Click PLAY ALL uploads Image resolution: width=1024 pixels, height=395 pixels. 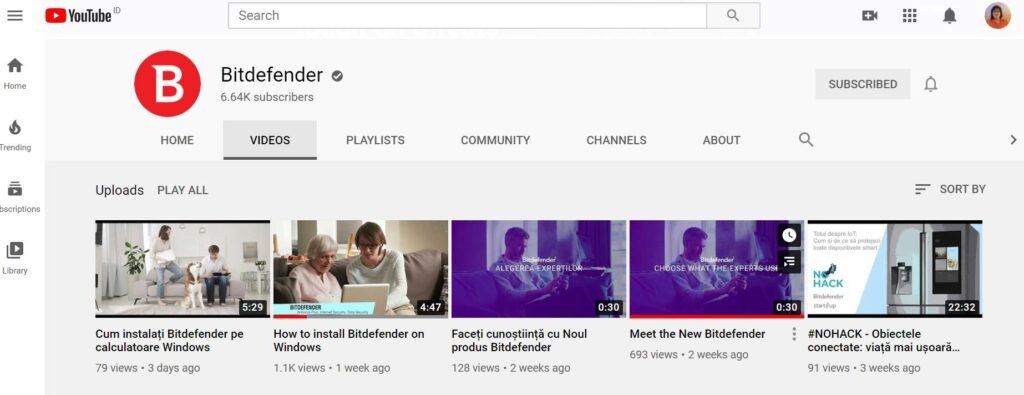point(183,191)
